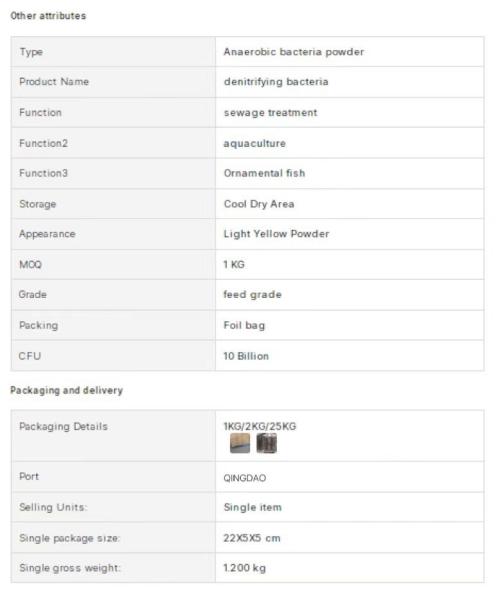Click the '1KG/2KG/25KG' packaging details text
The height and width of the screenshot is (594, 500).
pyautogui.click(x=259, y=426)
